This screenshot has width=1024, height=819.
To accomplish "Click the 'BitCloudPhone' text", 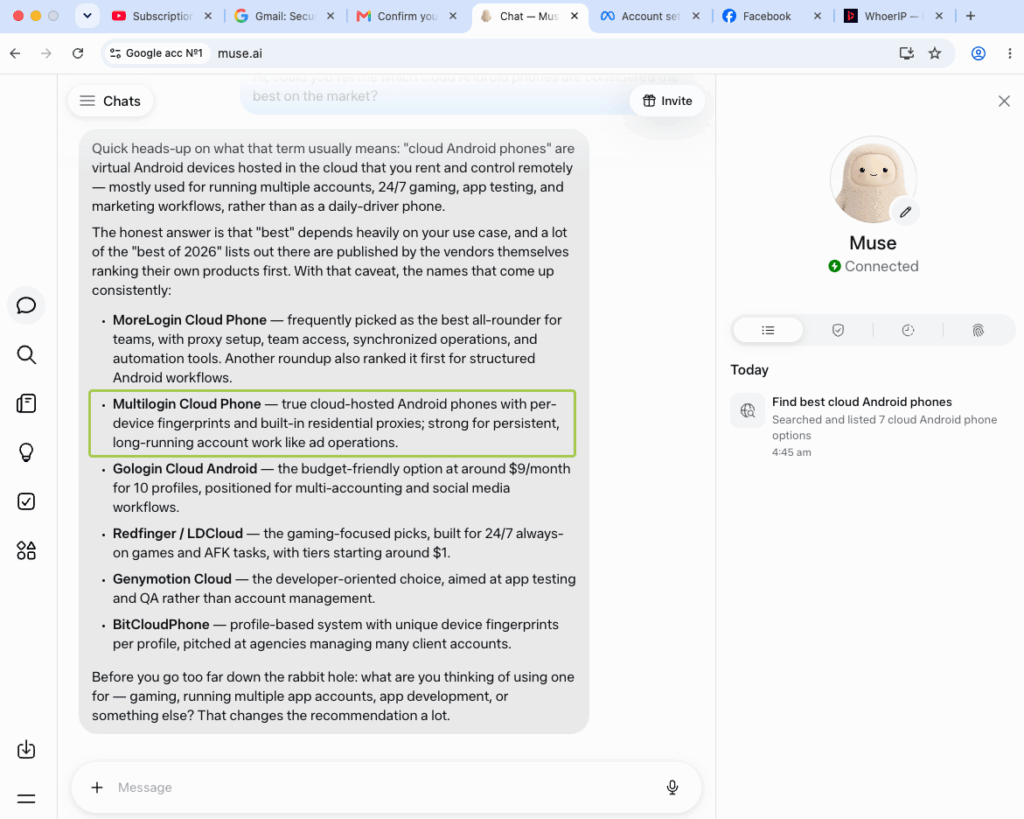I will pos(161,624).
